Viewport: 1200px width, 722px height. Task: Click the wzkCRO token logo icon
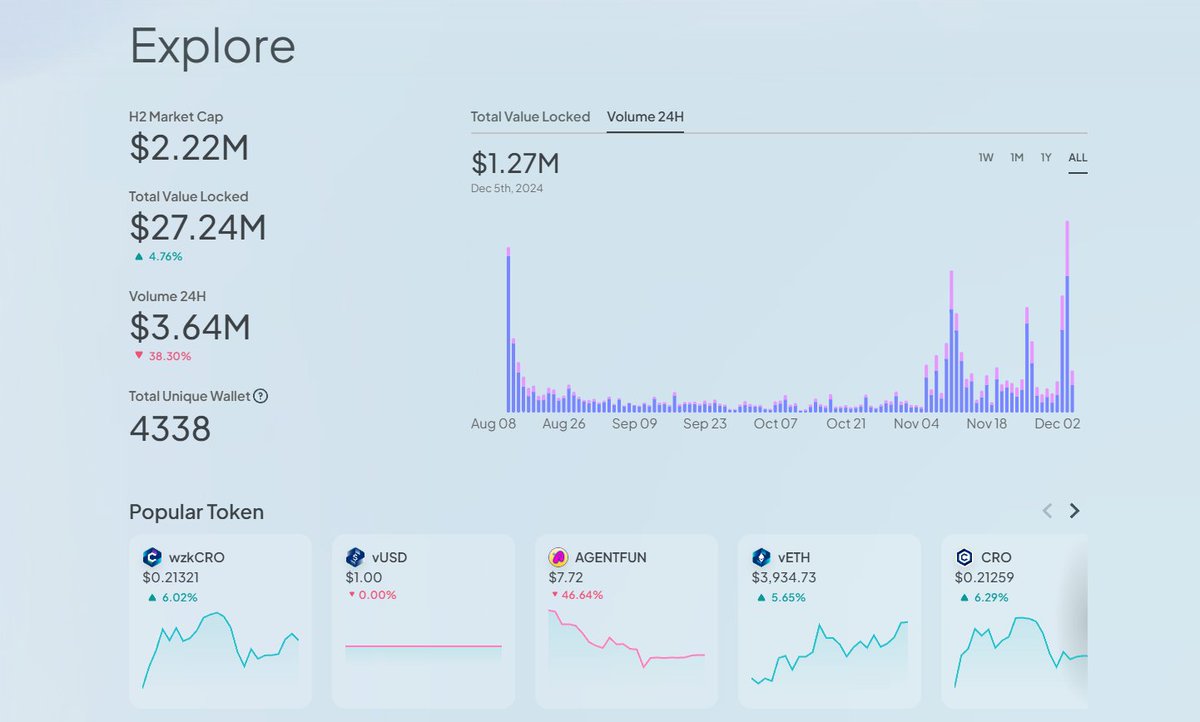pyautogui.click(x=152, y=557)
